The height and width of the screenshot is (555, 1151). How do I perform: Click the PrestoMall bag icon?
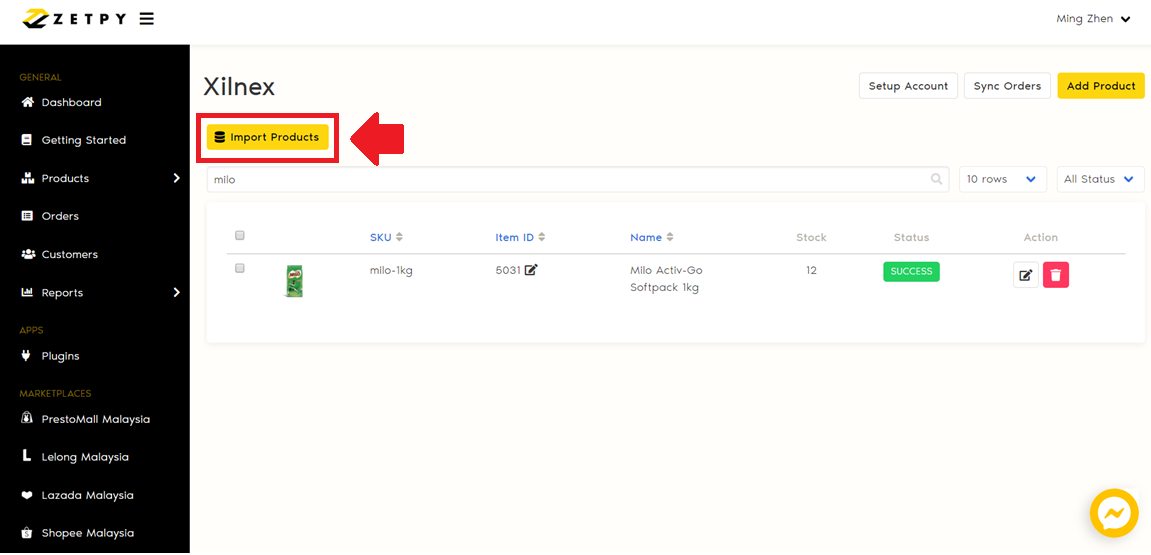click(x=27, y=418)
